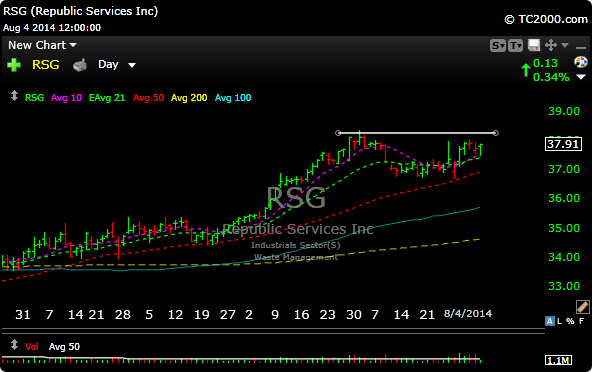Click the Avg 100 legend label
The height and width of the screenshot is (372, 592).
tap(233, 98)
